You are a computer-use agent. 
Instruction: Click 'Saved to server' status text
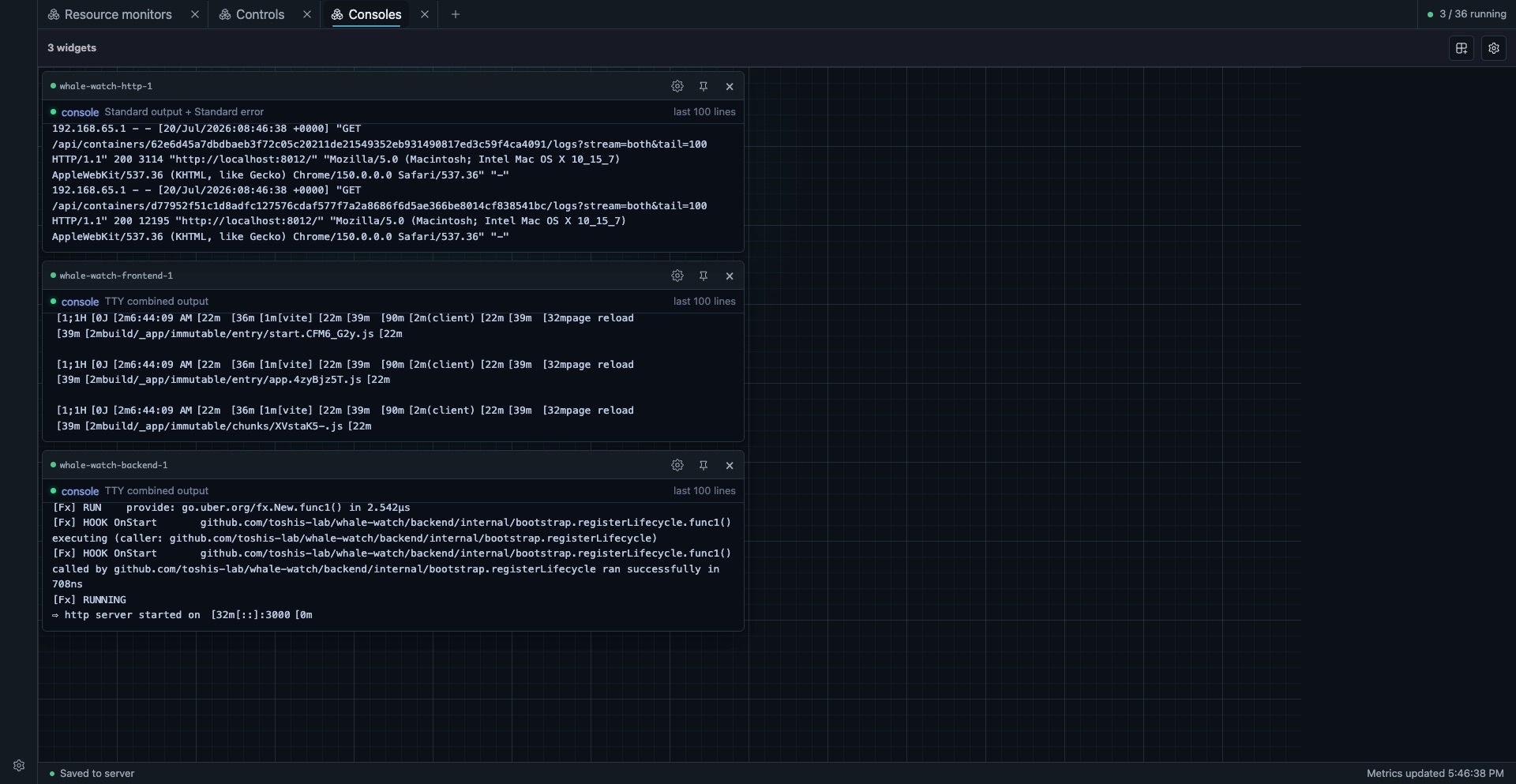[97, 774]
